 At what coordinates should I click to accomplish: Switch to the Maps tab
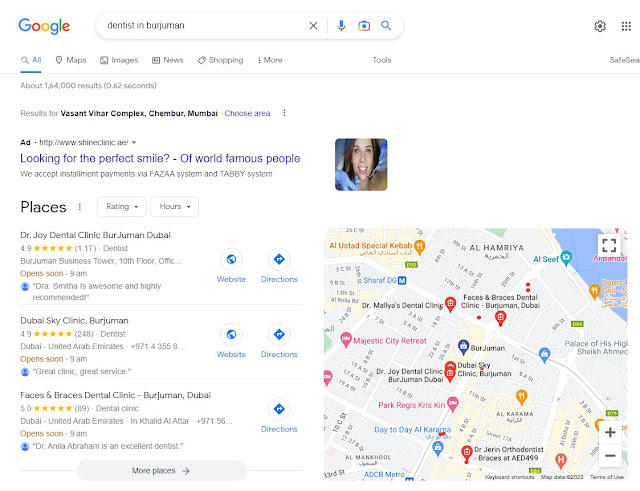click(x=71, y=60)
